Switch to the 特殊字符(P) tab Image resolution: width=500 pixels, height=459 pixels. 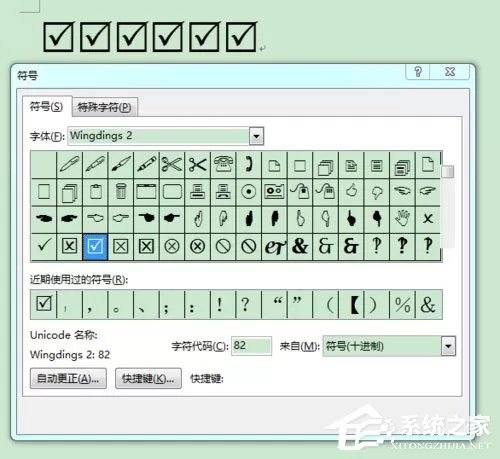coord(104,107)
